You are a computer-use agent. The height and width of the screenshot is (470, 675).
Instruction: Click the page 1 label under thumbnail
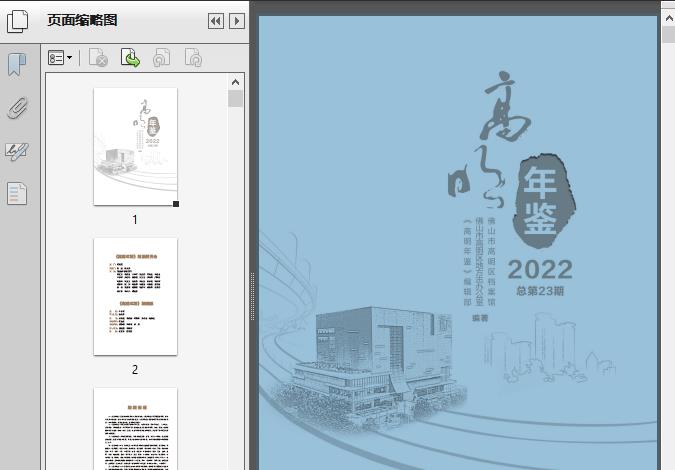135,220
